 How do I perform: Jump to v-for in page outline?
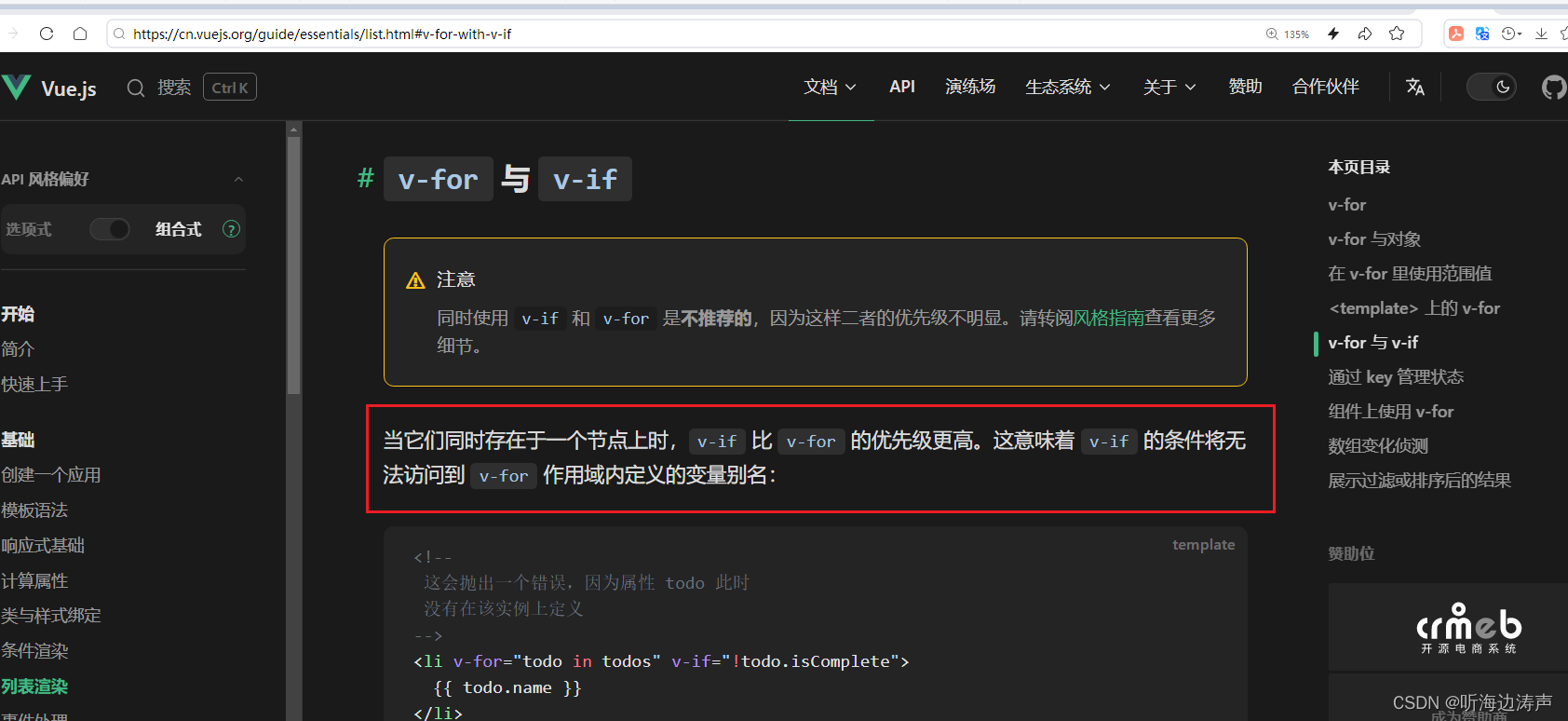pyautogui.click(x=1347, y=205)
